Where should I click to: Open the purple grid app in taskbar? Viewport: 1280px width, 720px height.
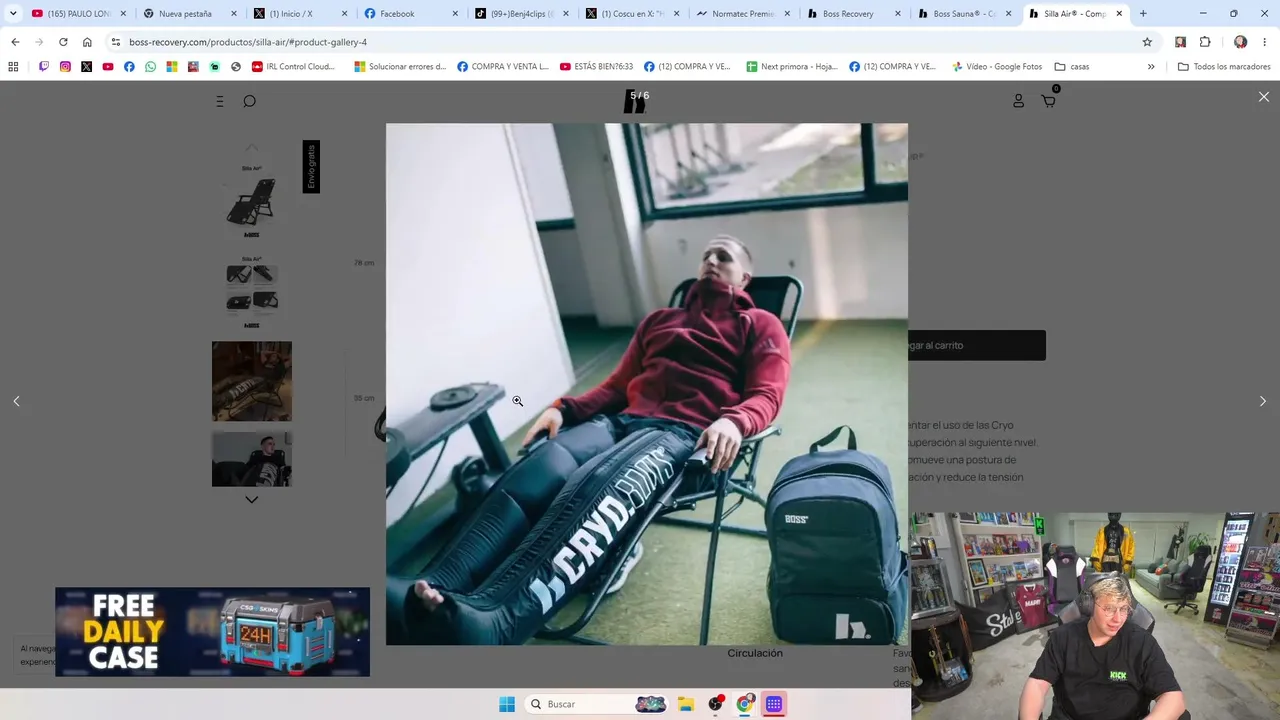774,704
